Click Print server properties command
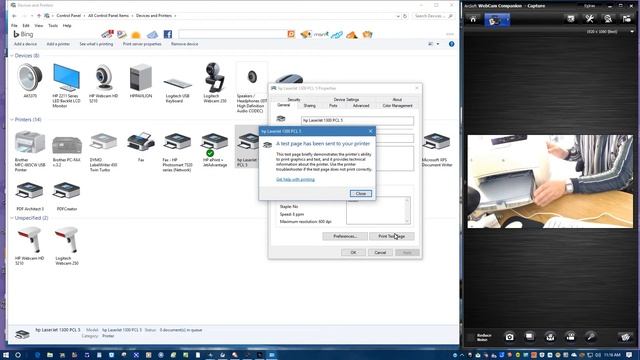Viewport: 640px width, 360px height. 142,44
